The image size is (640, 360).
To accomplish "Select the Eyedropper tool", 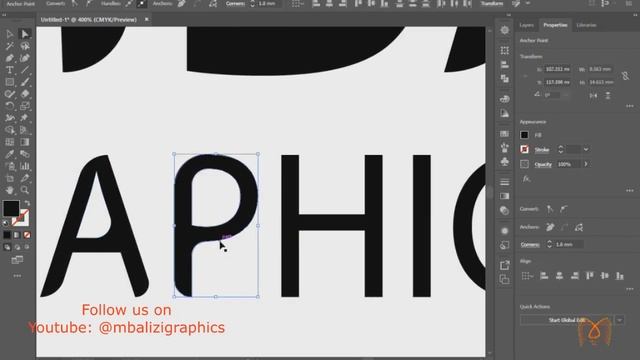I will point(10,154).
